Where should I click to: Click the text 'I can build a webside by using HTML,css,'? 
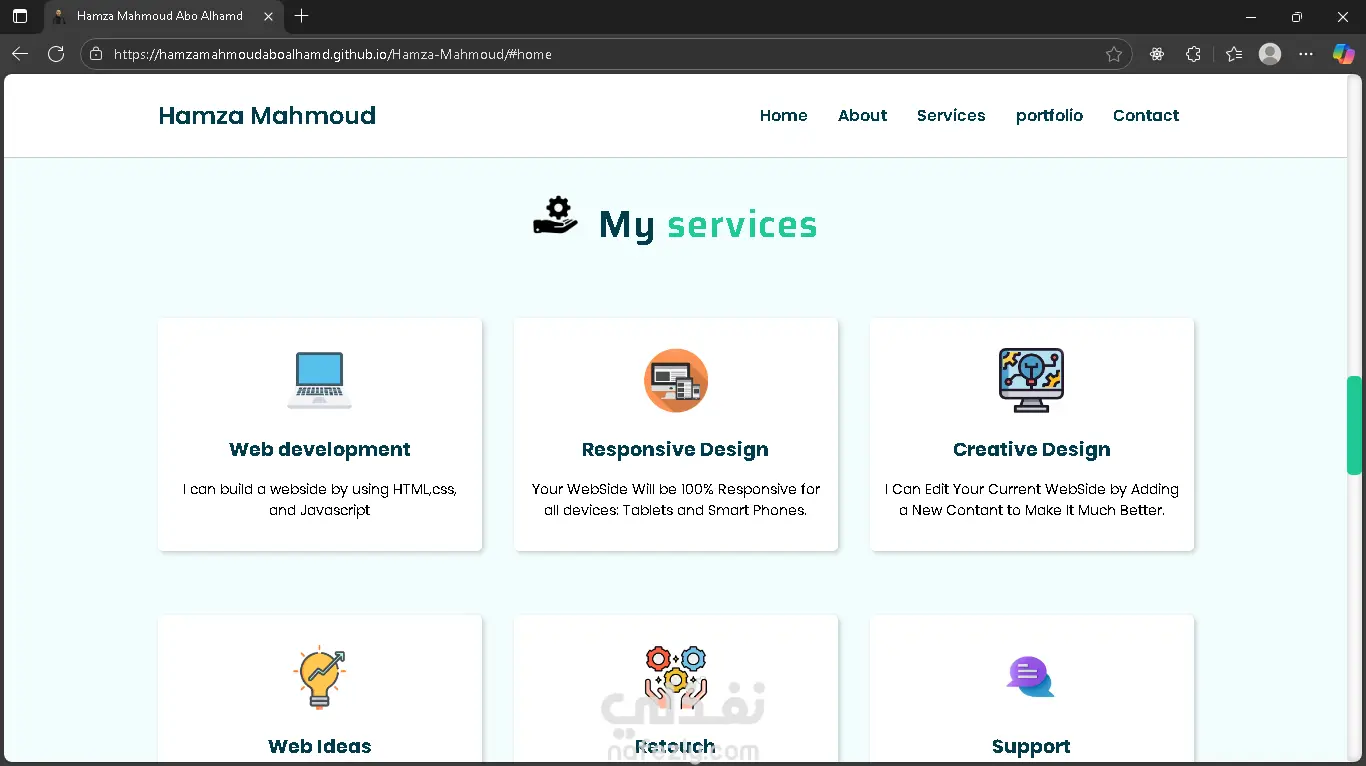pos(320,489)
